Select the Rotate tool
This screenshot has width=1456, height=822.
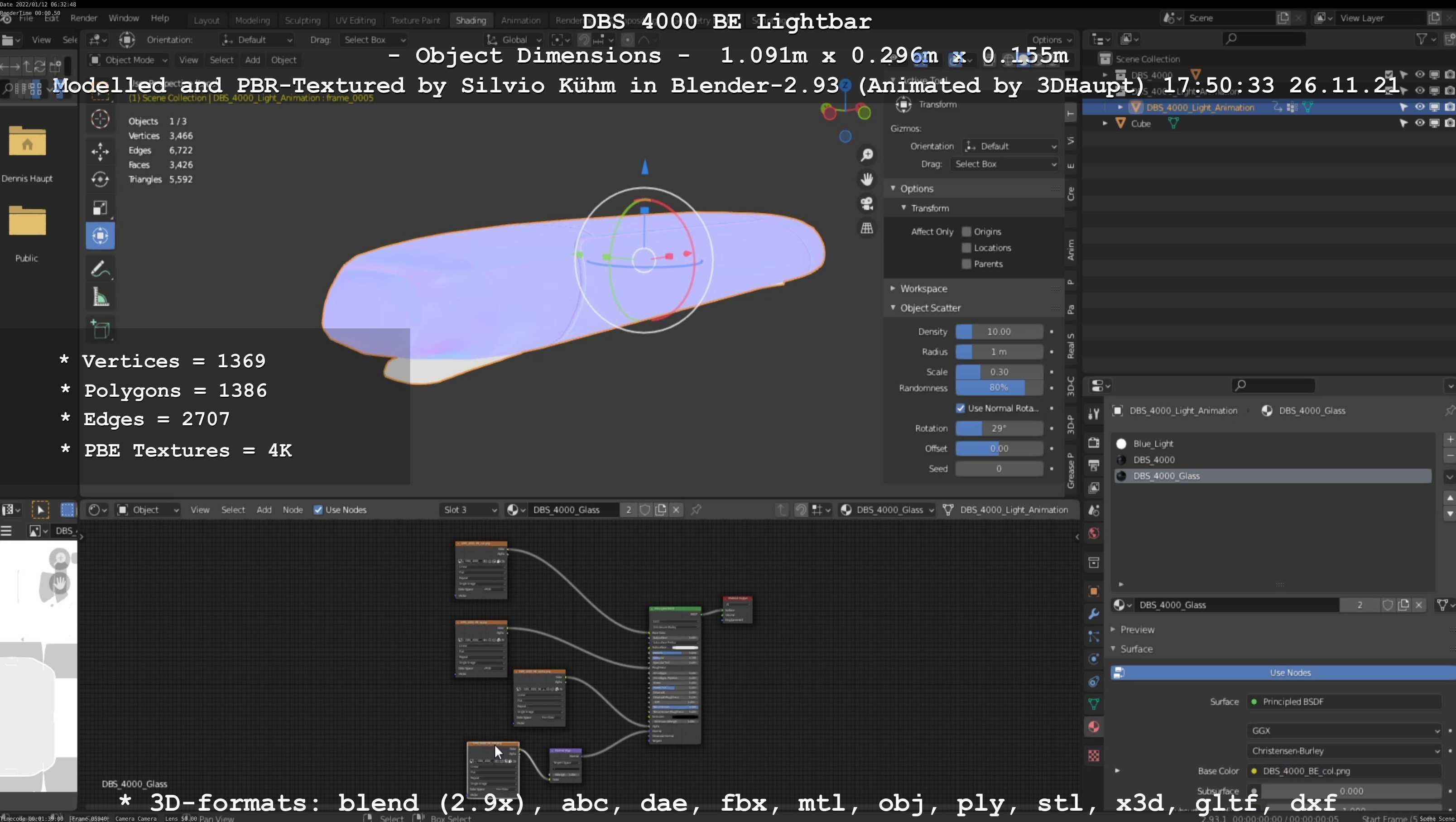point(100,179)
